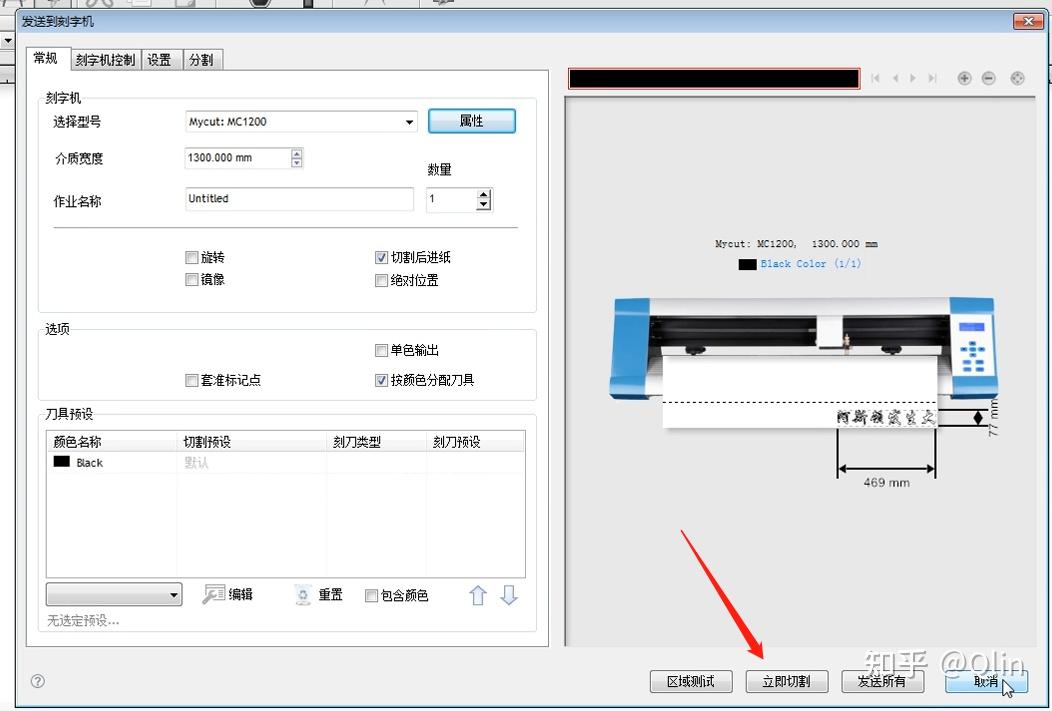Screen dimensions: 1052x711
Task: Click the pan/fit view icon near zoom controls
Action: tap(1017, 78)
